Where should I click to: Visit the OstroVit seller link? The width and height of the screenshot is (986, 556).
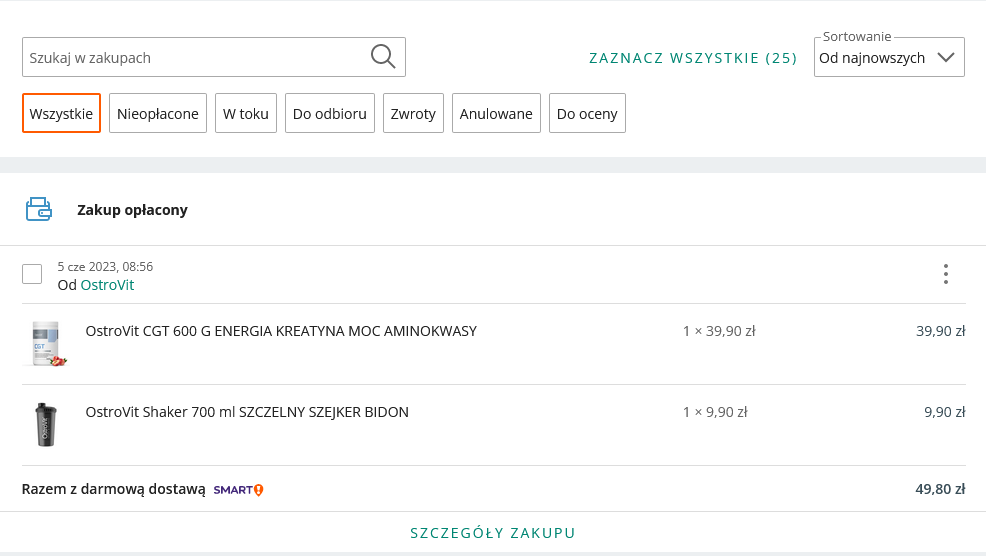108,285
